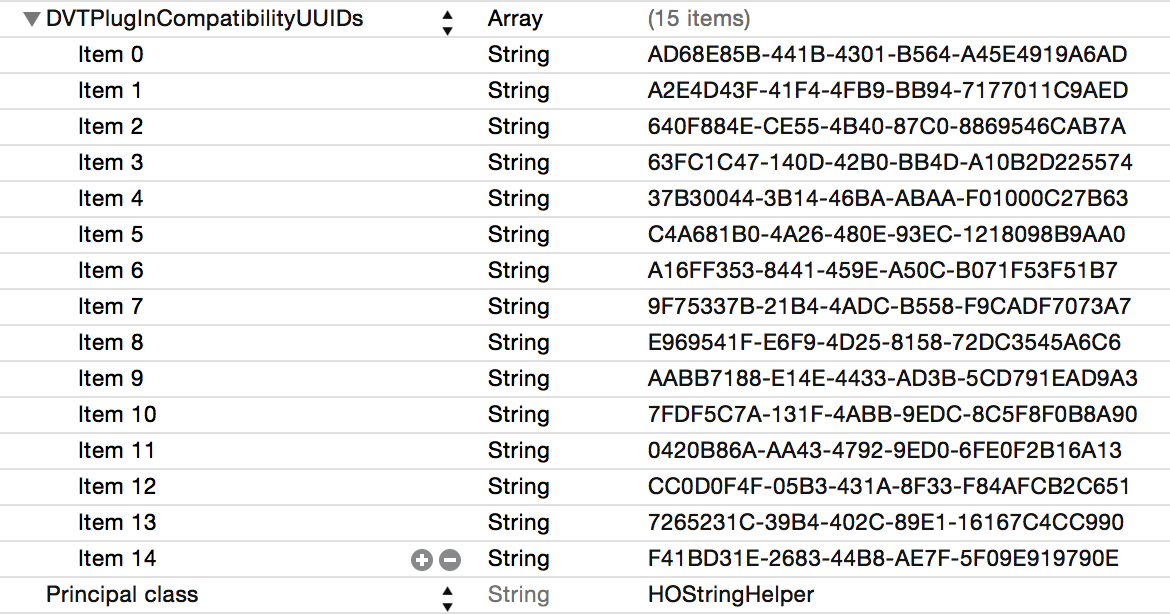The image size is (1170, 614).
Task: Select UUID value beginning AD68E85B
Action: pyautogui.click(x=887, y=54)
